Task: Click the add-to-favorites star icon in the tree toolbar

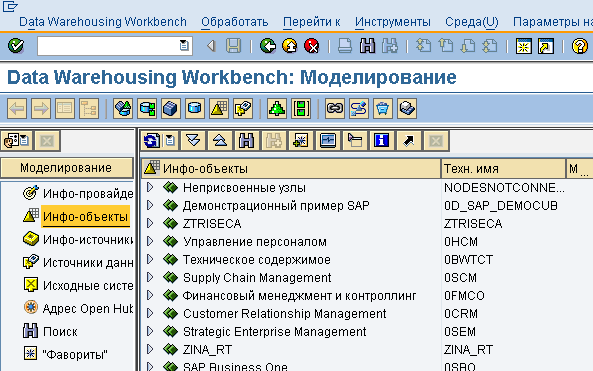Action: [301, 141]
